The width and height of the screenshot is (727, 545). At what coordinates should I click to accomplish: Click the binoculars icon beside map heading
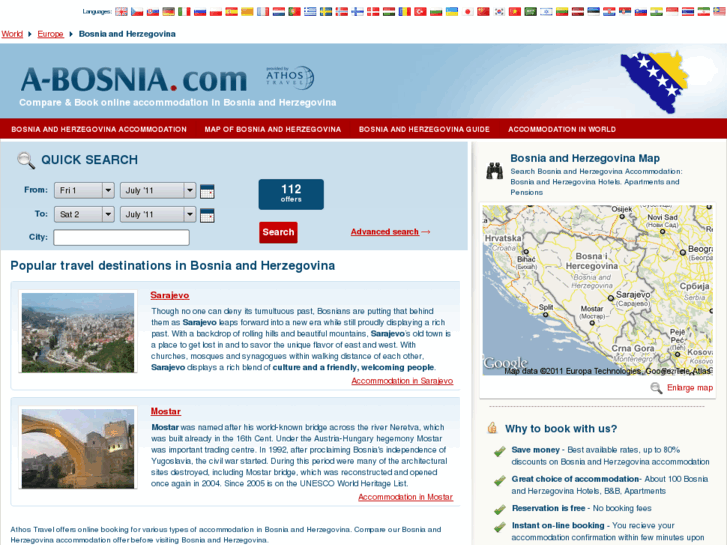[495, 171]
